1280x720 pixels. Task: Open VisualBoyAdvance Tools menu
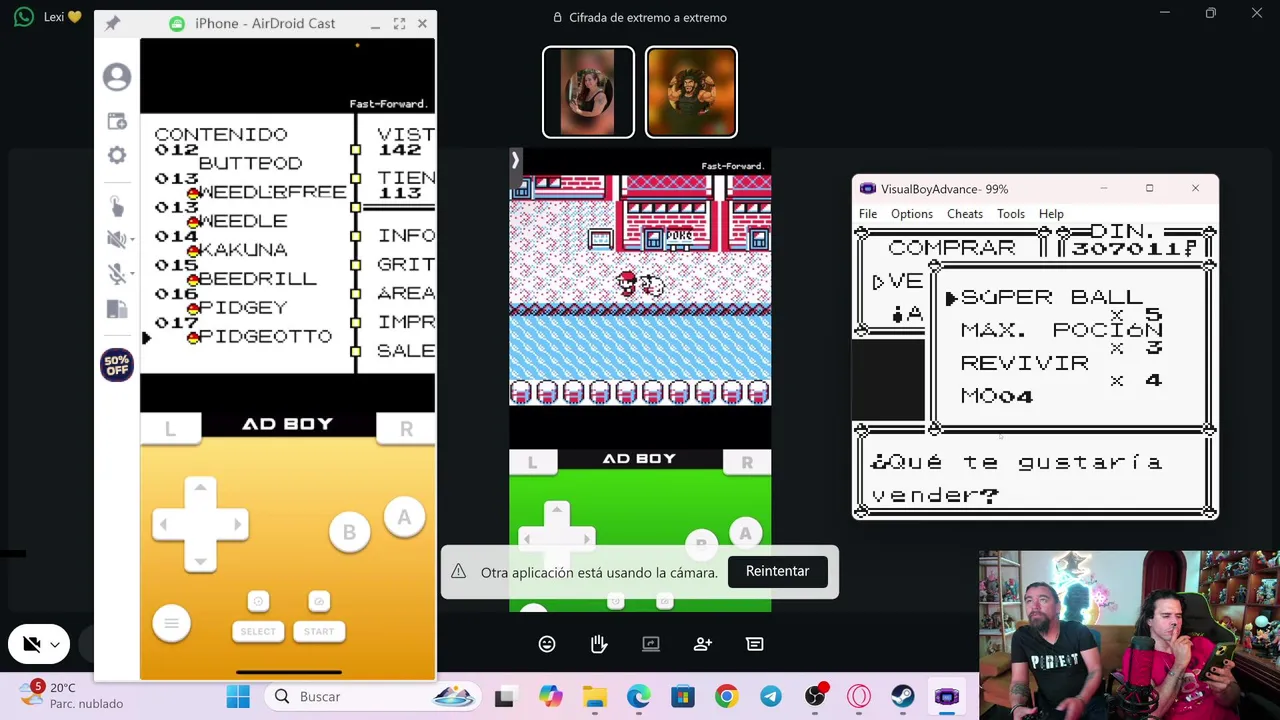click(1011, 214)
